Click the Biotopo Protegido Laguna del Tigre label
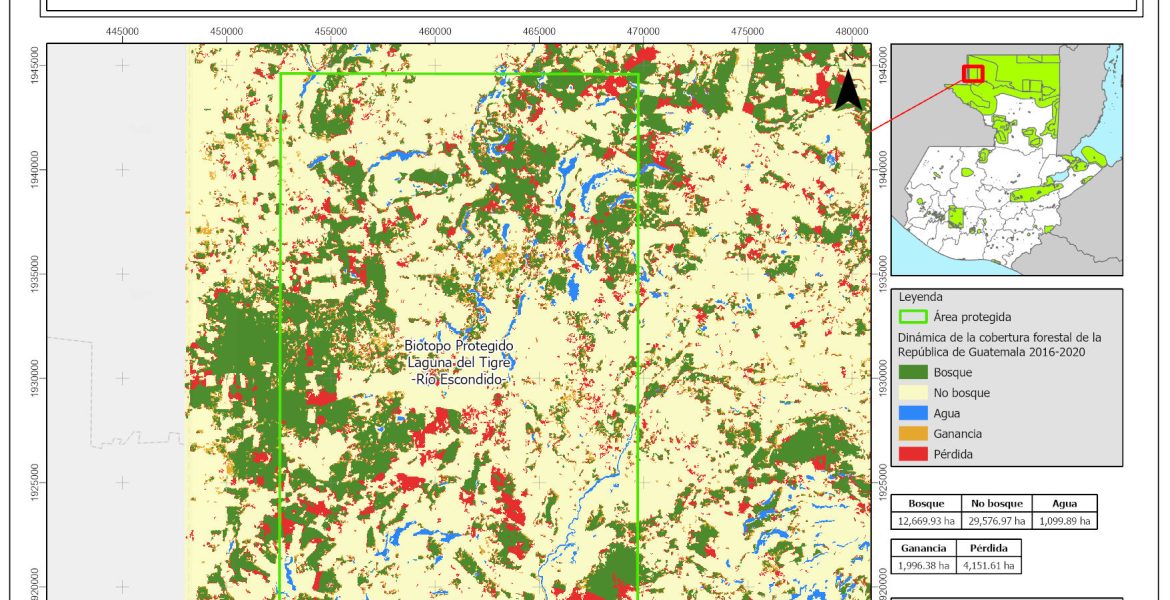 pos(459,362)
